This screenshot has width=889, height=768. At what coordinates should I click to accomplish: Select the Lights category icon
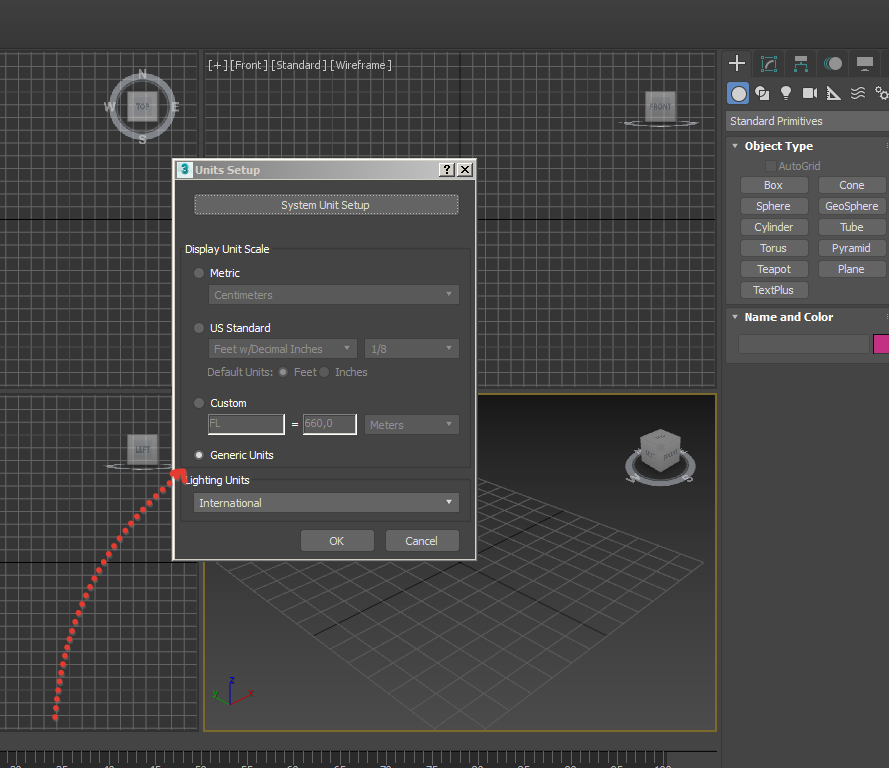[786, 94]
